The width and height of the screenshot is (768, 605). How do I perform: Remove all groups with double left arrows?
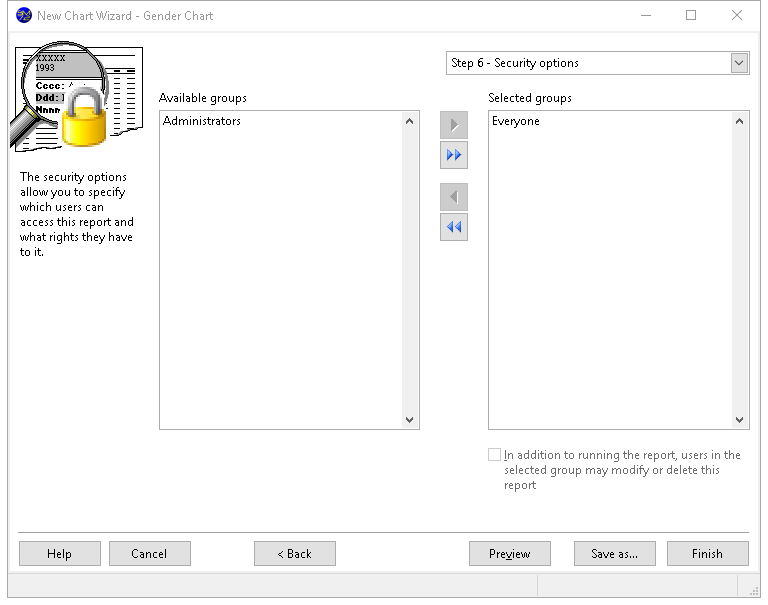tap(454, 227)
